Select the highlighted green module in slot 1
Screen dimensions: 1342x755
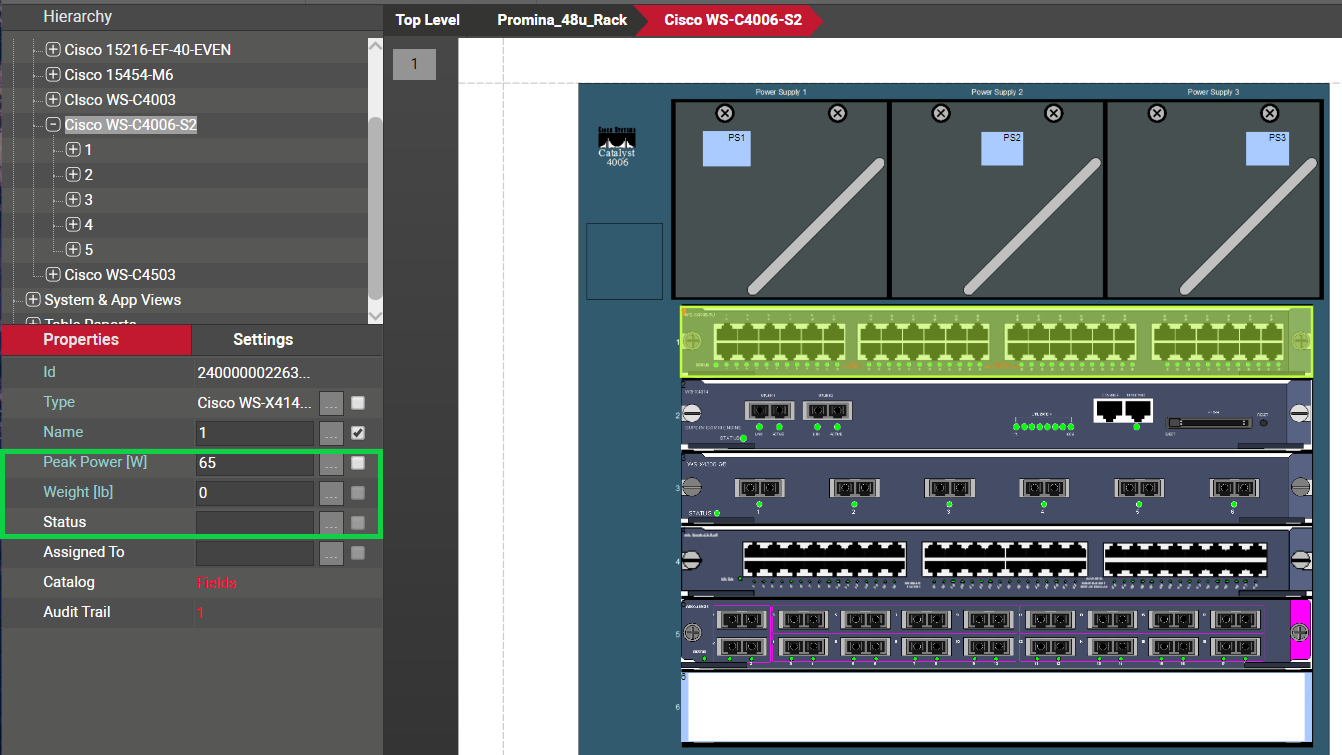(x=995, y=342)
